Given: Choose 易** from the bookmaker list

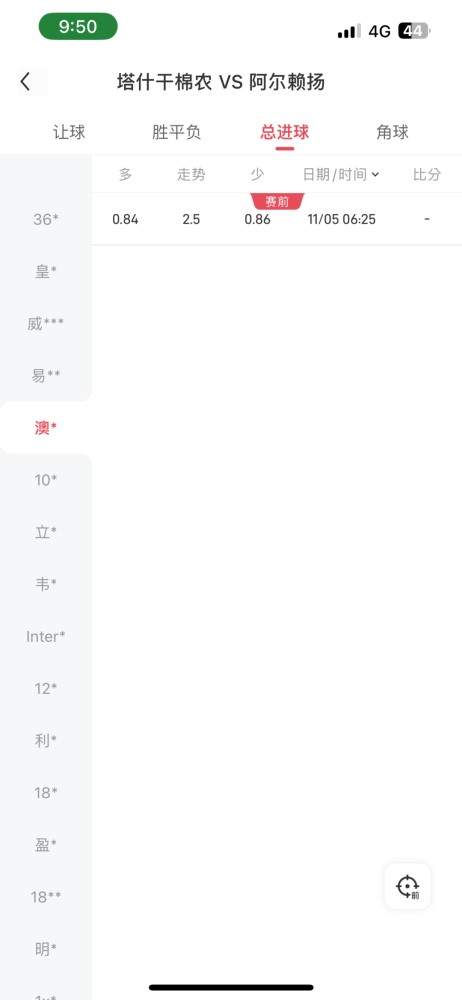Looking at the screenshot, I should (x=46, y=376).
